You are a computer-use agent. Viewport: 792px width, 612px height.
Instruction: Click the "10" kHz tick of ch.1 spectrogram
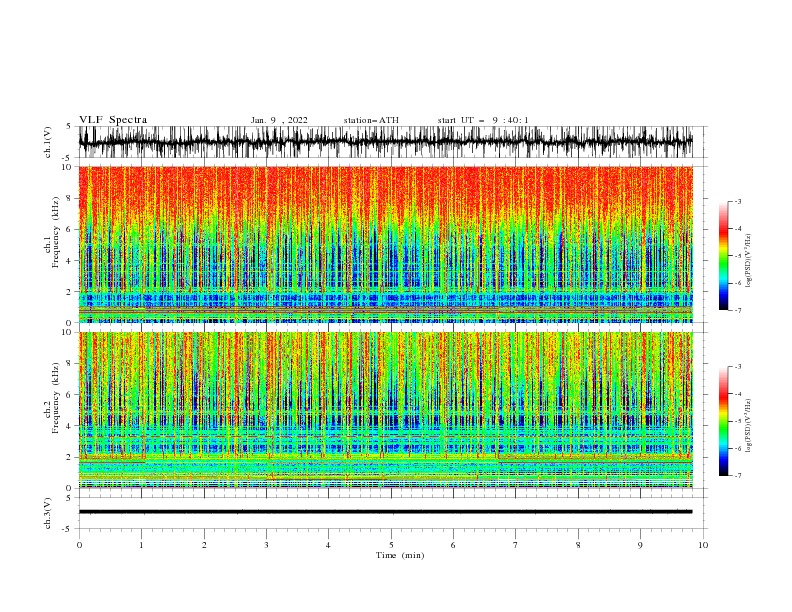[67, 167]
